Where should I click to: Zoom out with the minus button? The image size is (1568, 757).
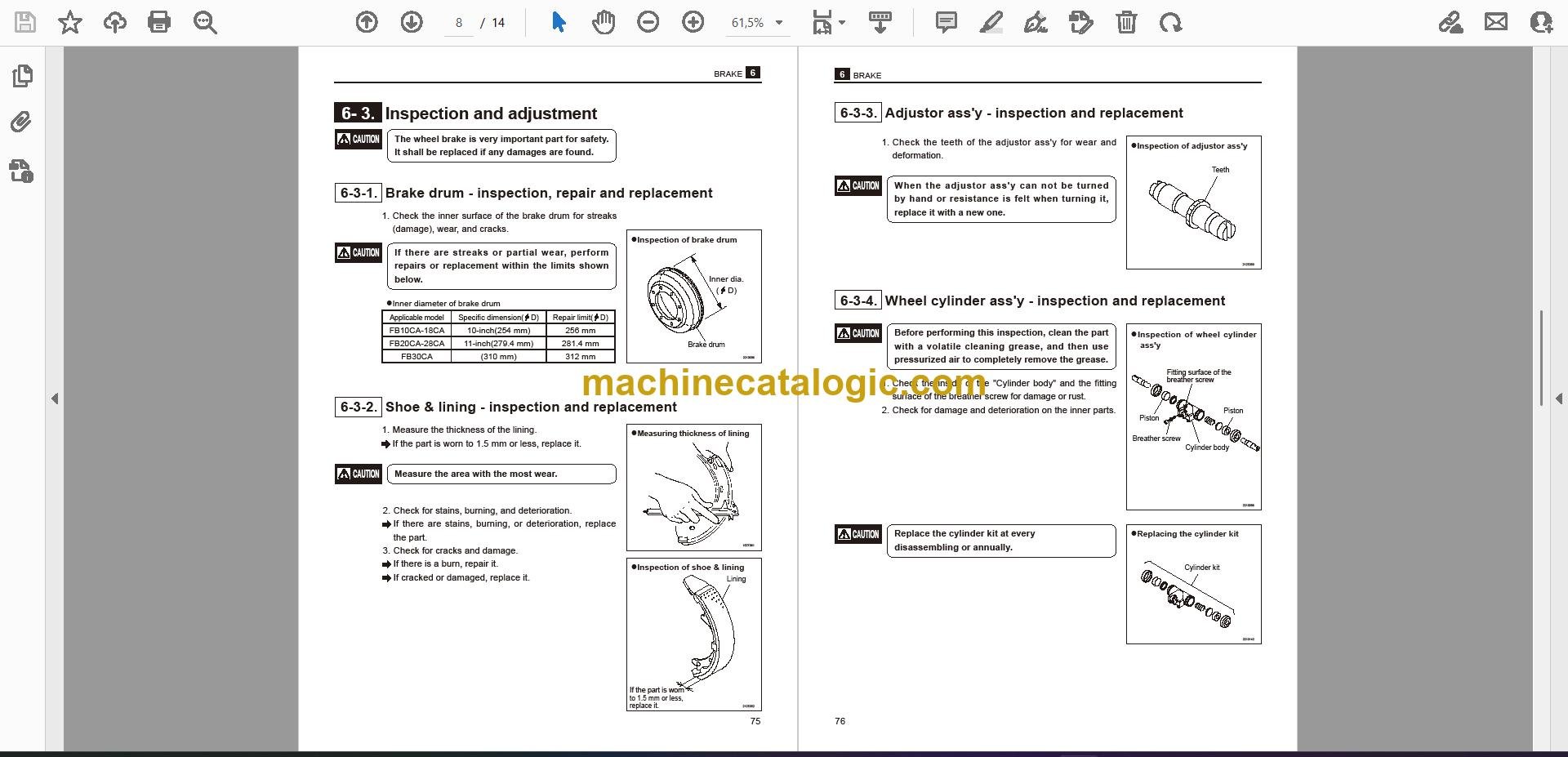[x=648, y=22]
